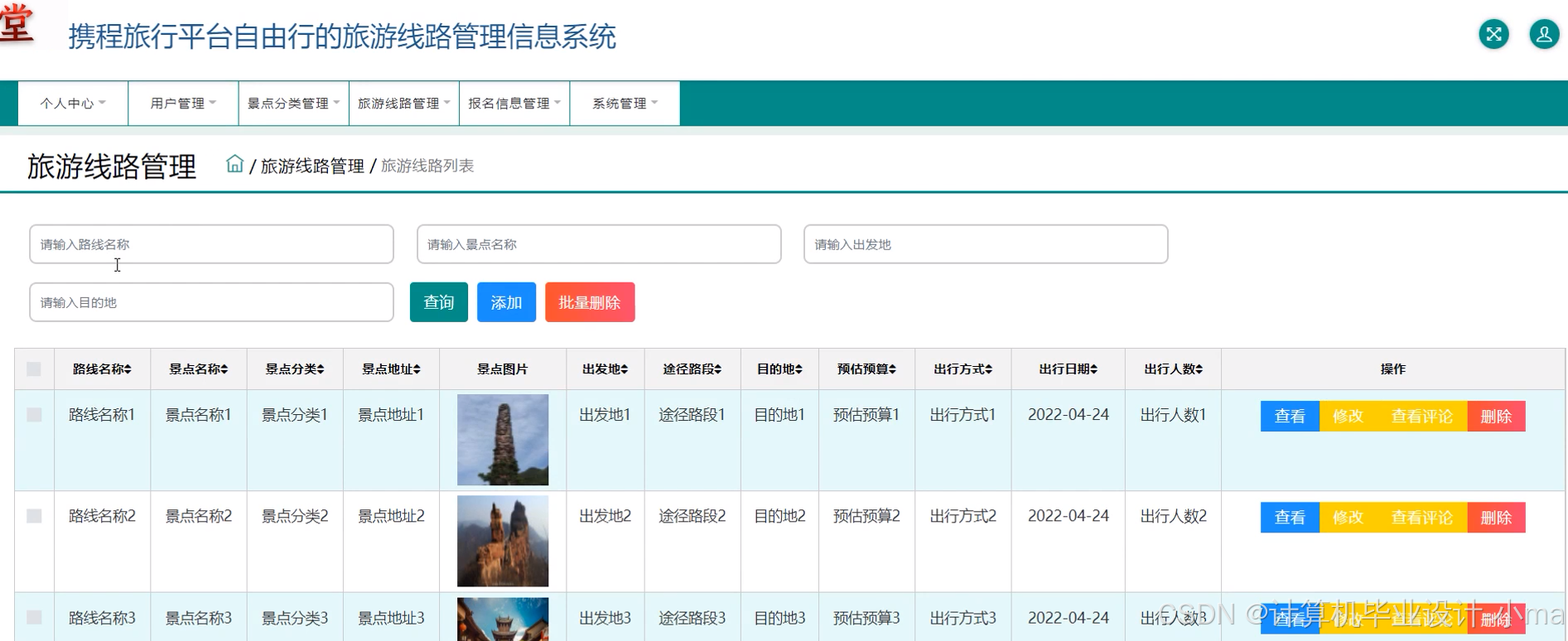Viewport: 1568px width, 641px height.
Task: Select the 景点分类3 cell
Action: coord(295,618)
